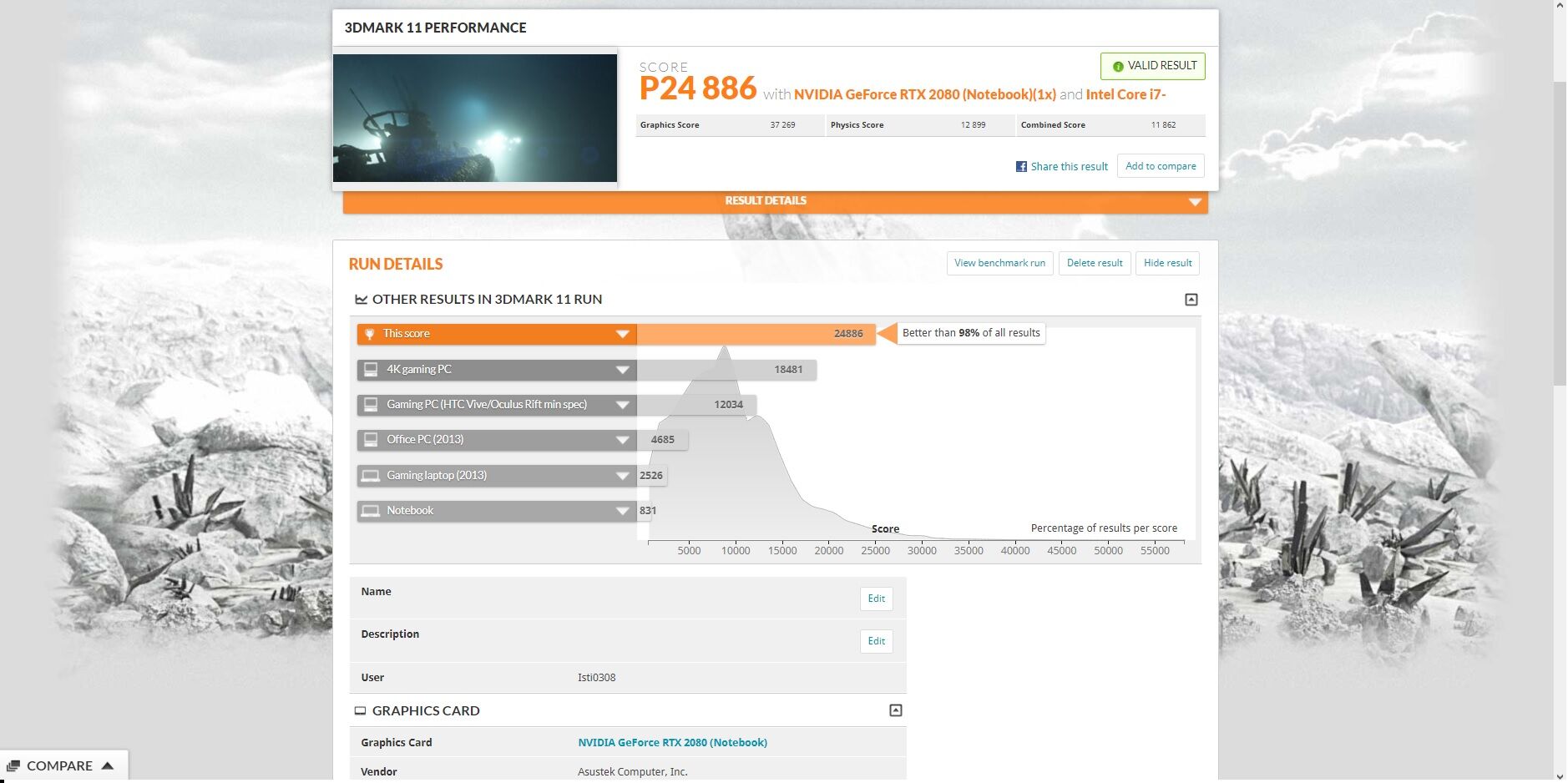This screenshot has width=1568, height=783.
Task: Click the desktop icon for 4K gaming PC
Action: [x=371, y=369]
